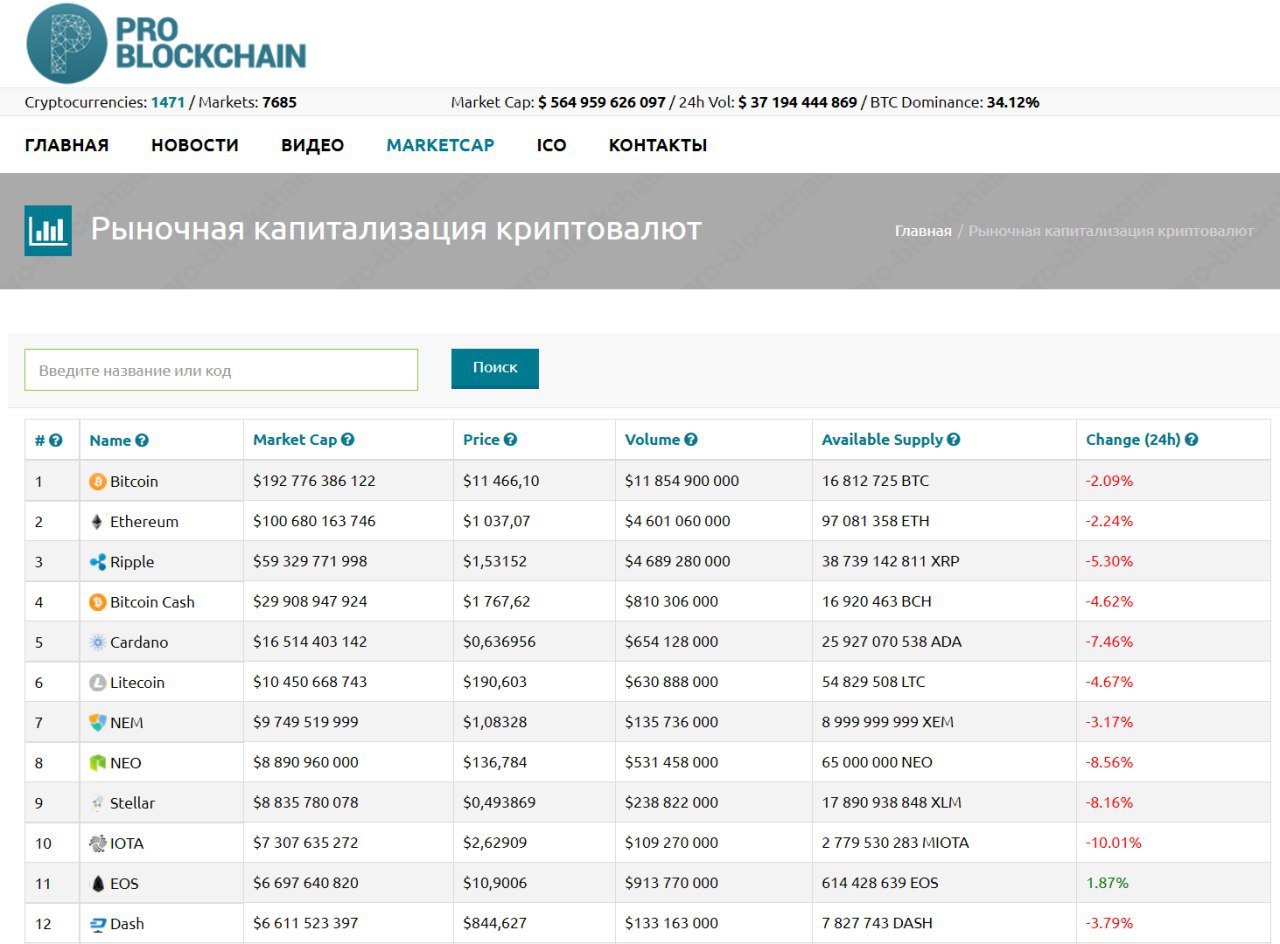Open the Dash coin name link
This screenshot has width=1280, height=944.
(x=127, y=924)
